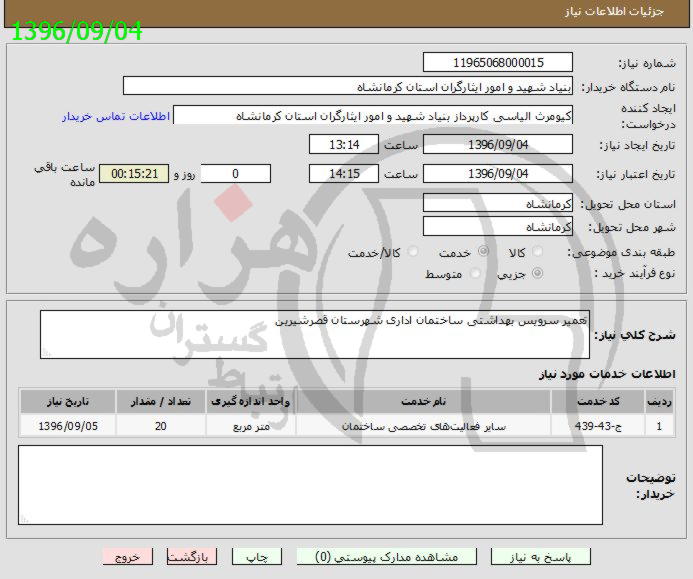The width and height of the screenshot is (693, 579).
Task: Click unit cell 'متر مربع'
Action: (251, 426)
